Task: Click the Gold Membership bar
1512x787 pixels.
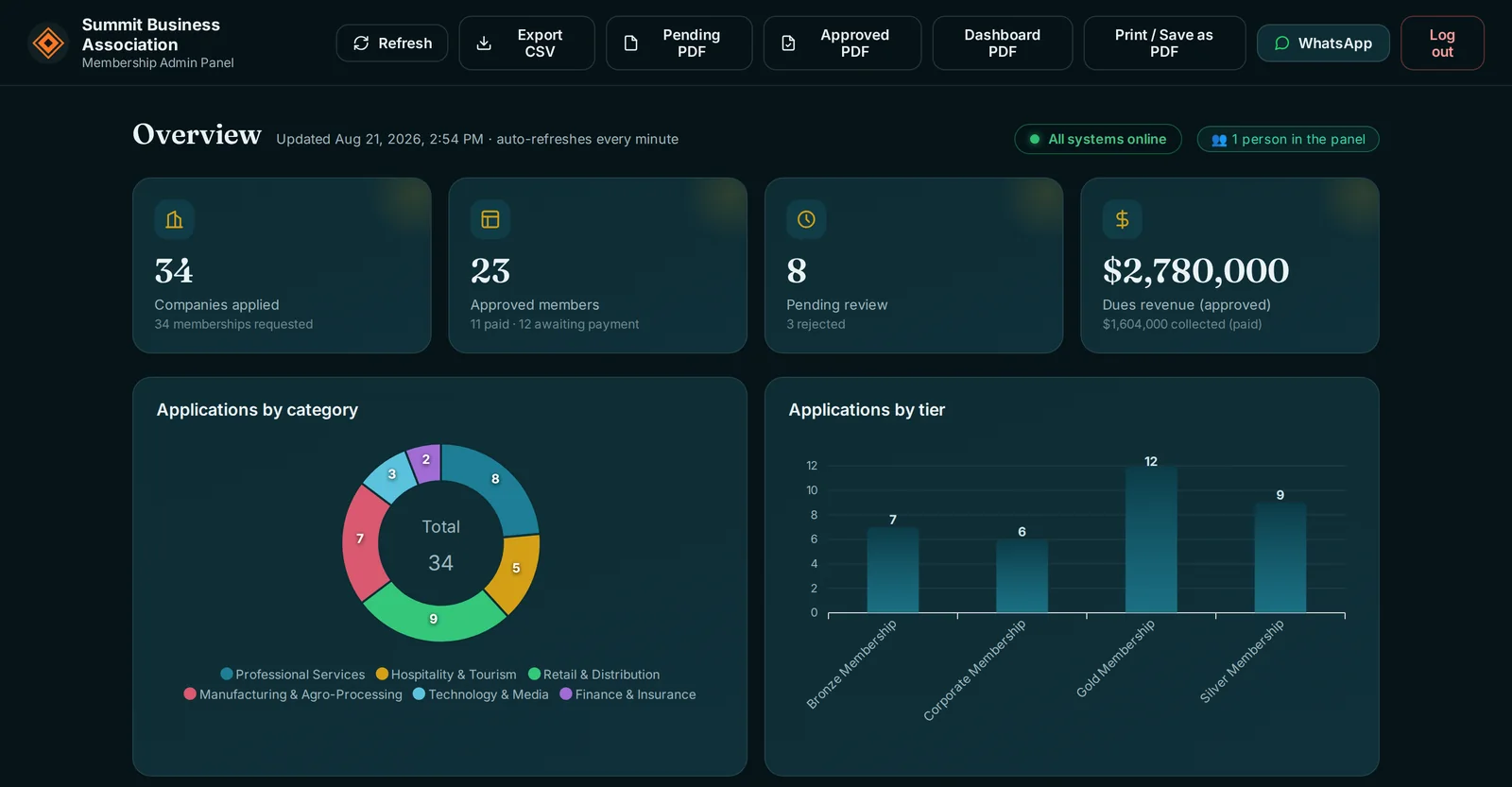Action: point(1151,539)
